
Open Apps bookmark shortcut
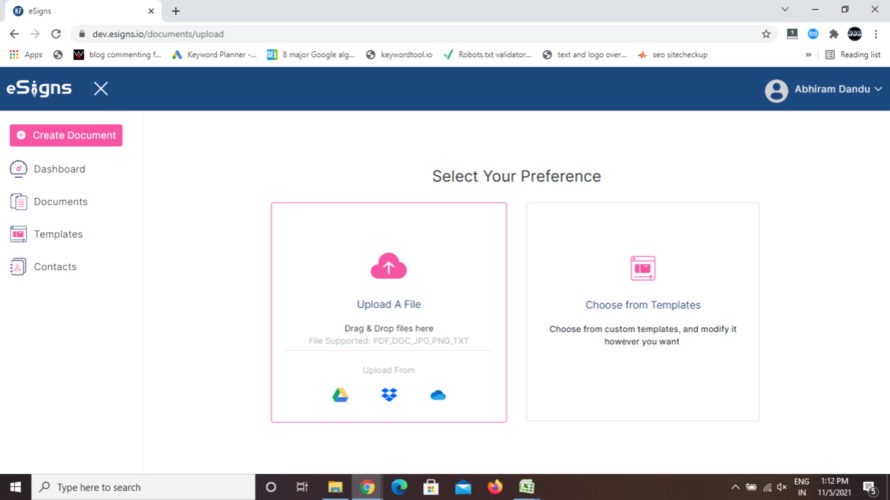coord(26,54)
